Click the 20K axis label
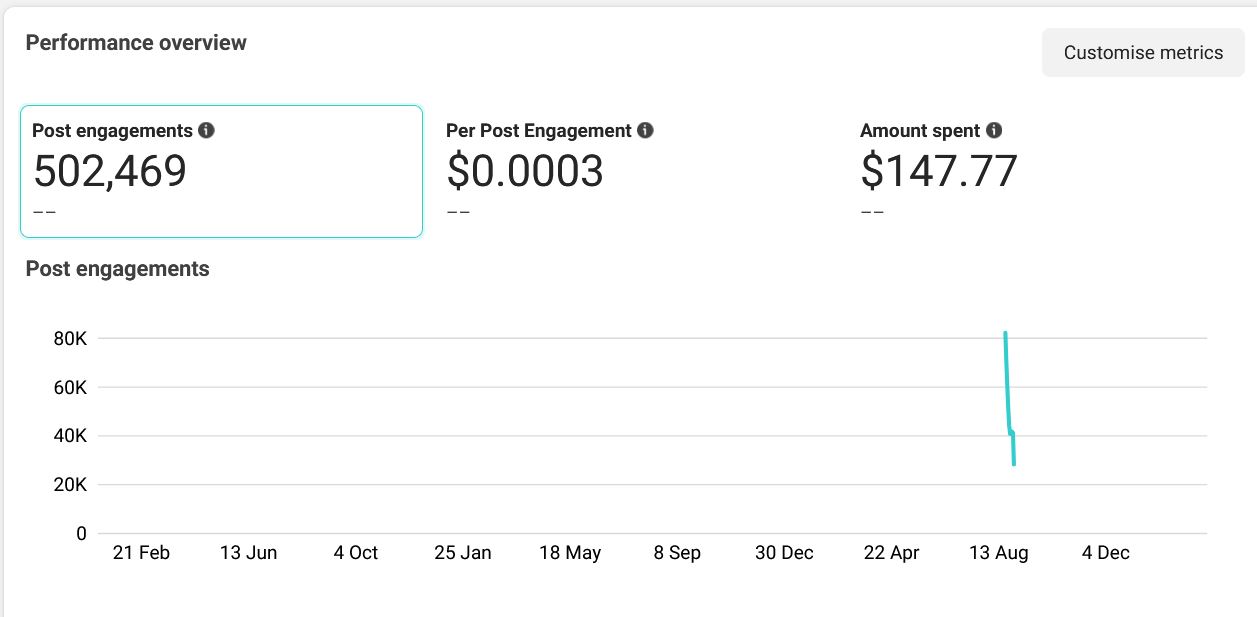The image size is (1257, 617). click(x=70, y=485)
